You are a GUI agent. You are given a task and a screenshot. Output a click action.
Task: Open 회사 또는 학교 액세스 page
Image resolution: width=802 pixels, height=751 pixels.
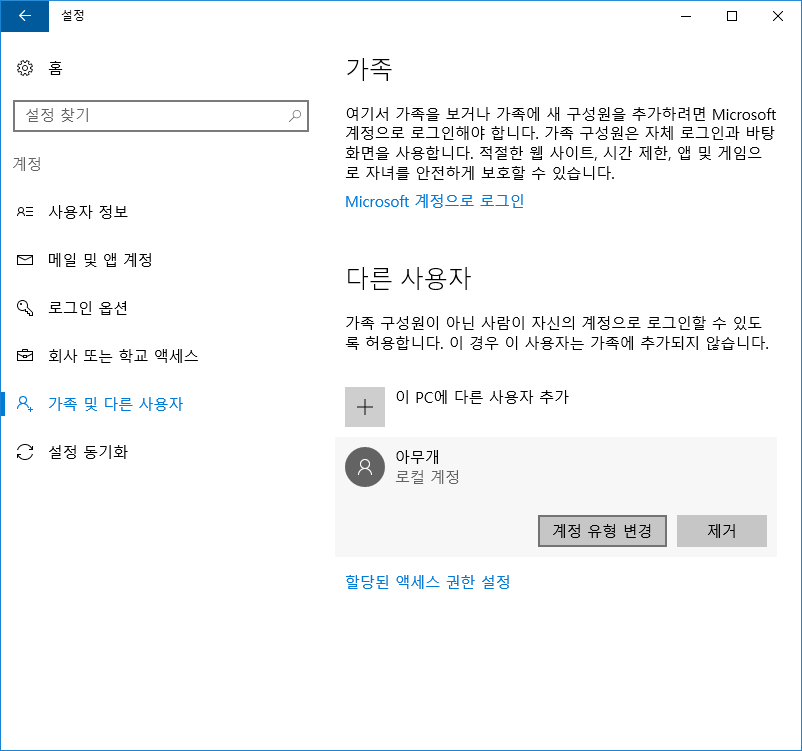pos(123,356)
